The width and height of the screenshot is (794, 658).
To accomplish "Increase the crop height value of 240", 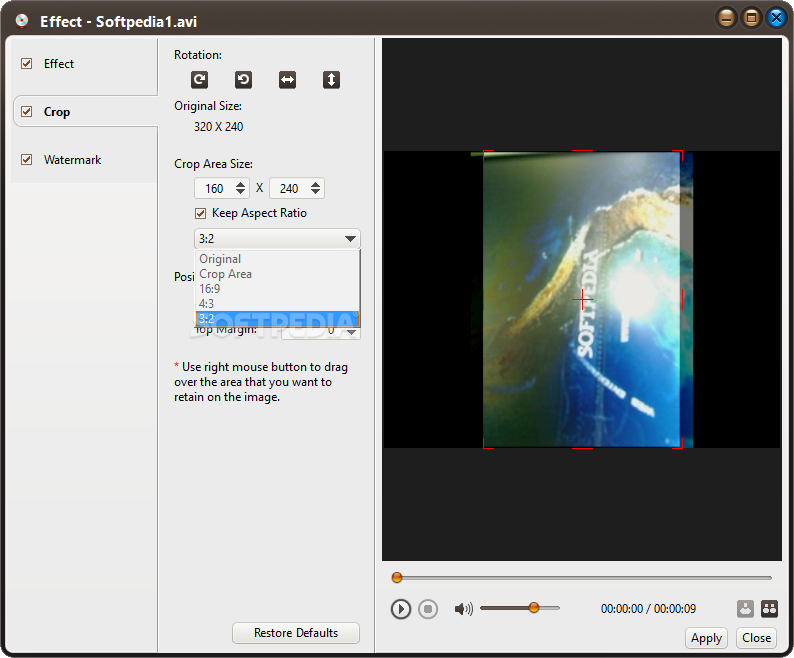I will pyautogui.click(x=315, y=184).
